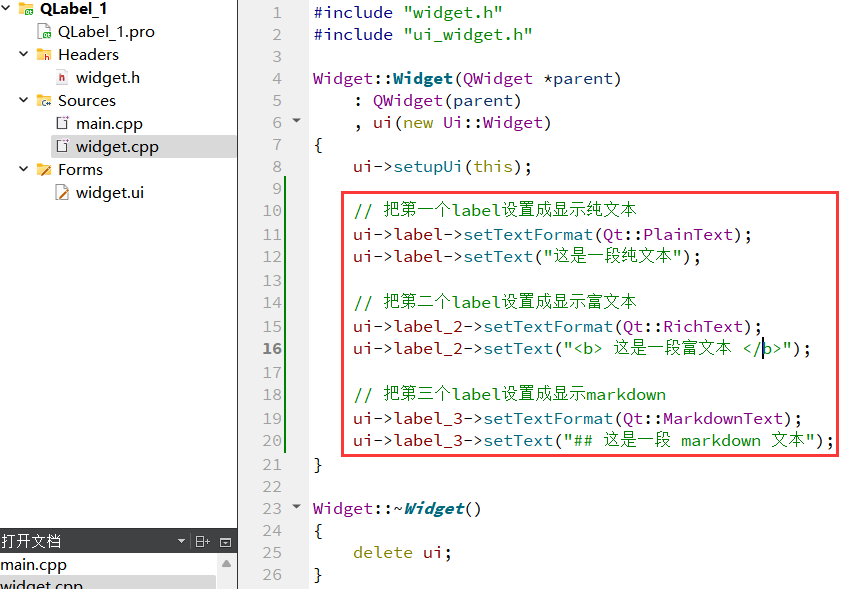Click on Qt::PlainText in line 11

pyautogui.click(x=668, y=235)
